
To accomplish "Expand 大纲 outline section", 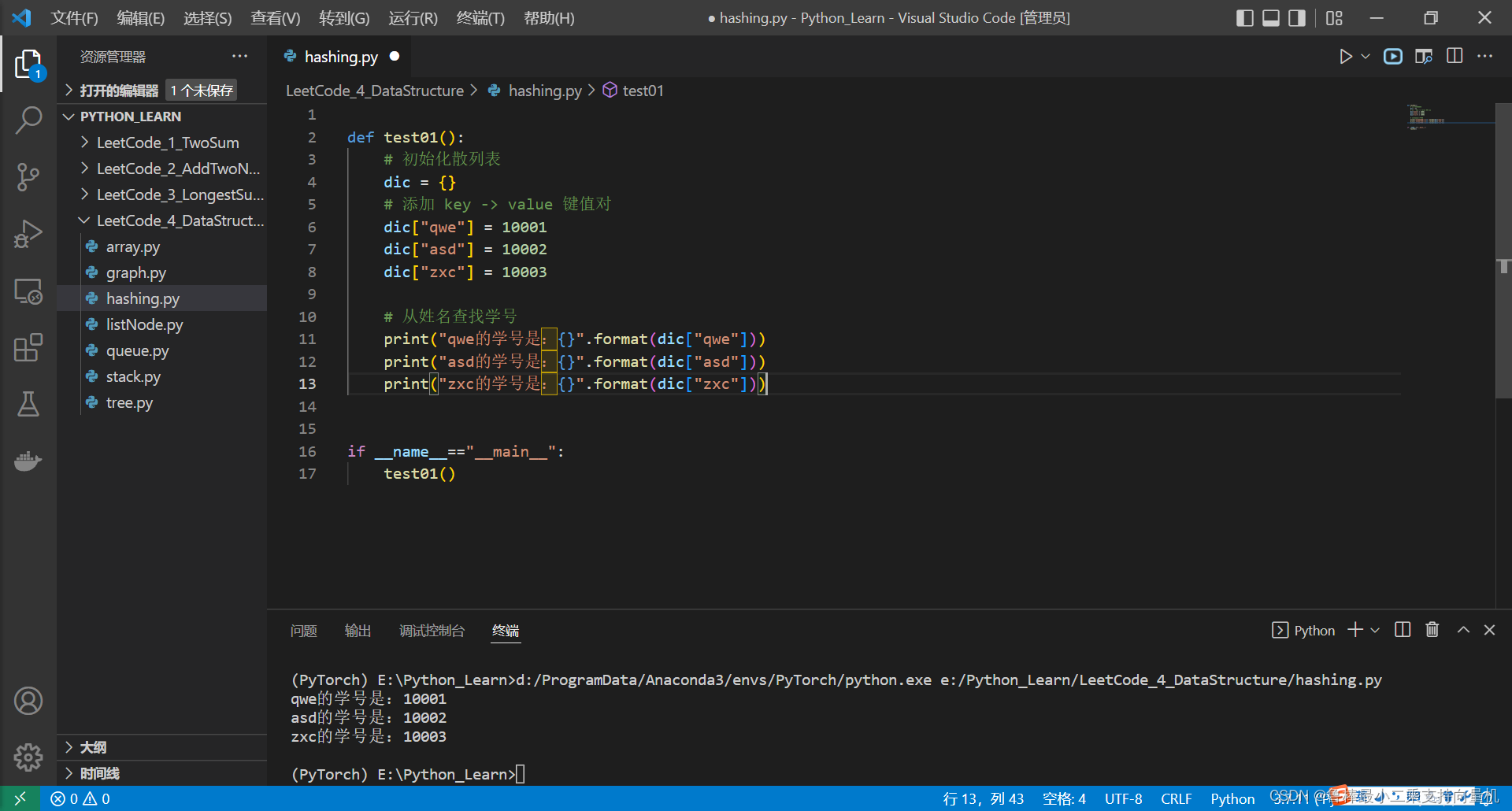I will pos(161,747).
